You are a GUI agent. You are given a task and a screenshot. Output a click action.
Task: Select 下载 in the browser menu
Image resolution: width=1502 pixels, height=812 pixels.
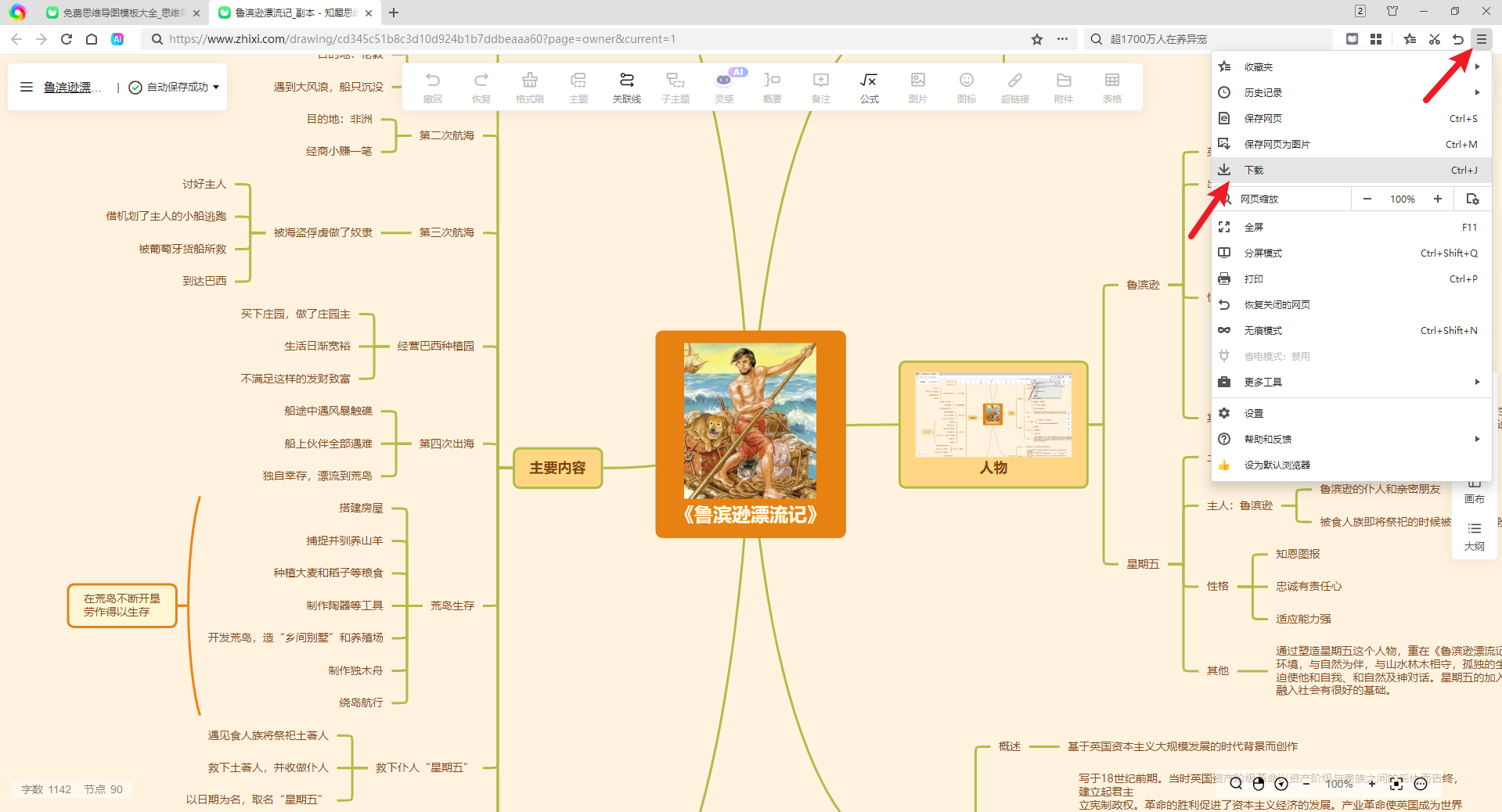1351,170
